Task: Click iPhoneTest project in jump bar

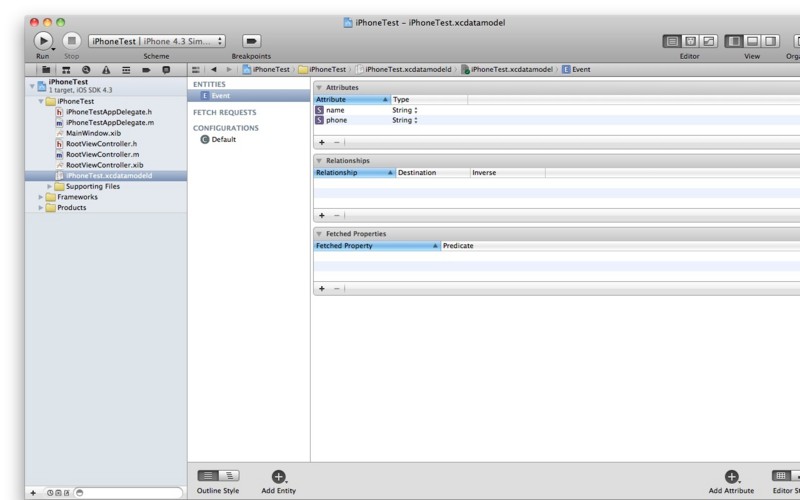Action: point(266,70)
